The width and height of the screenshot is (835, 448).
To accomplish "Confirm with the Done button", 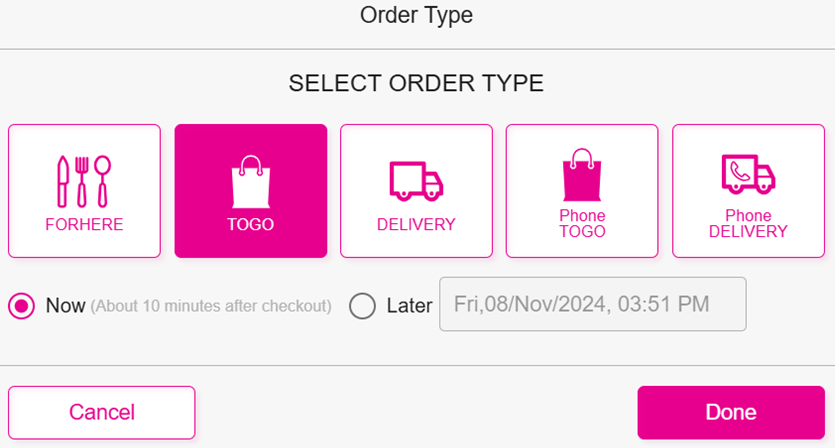I will tap(730, 412).
